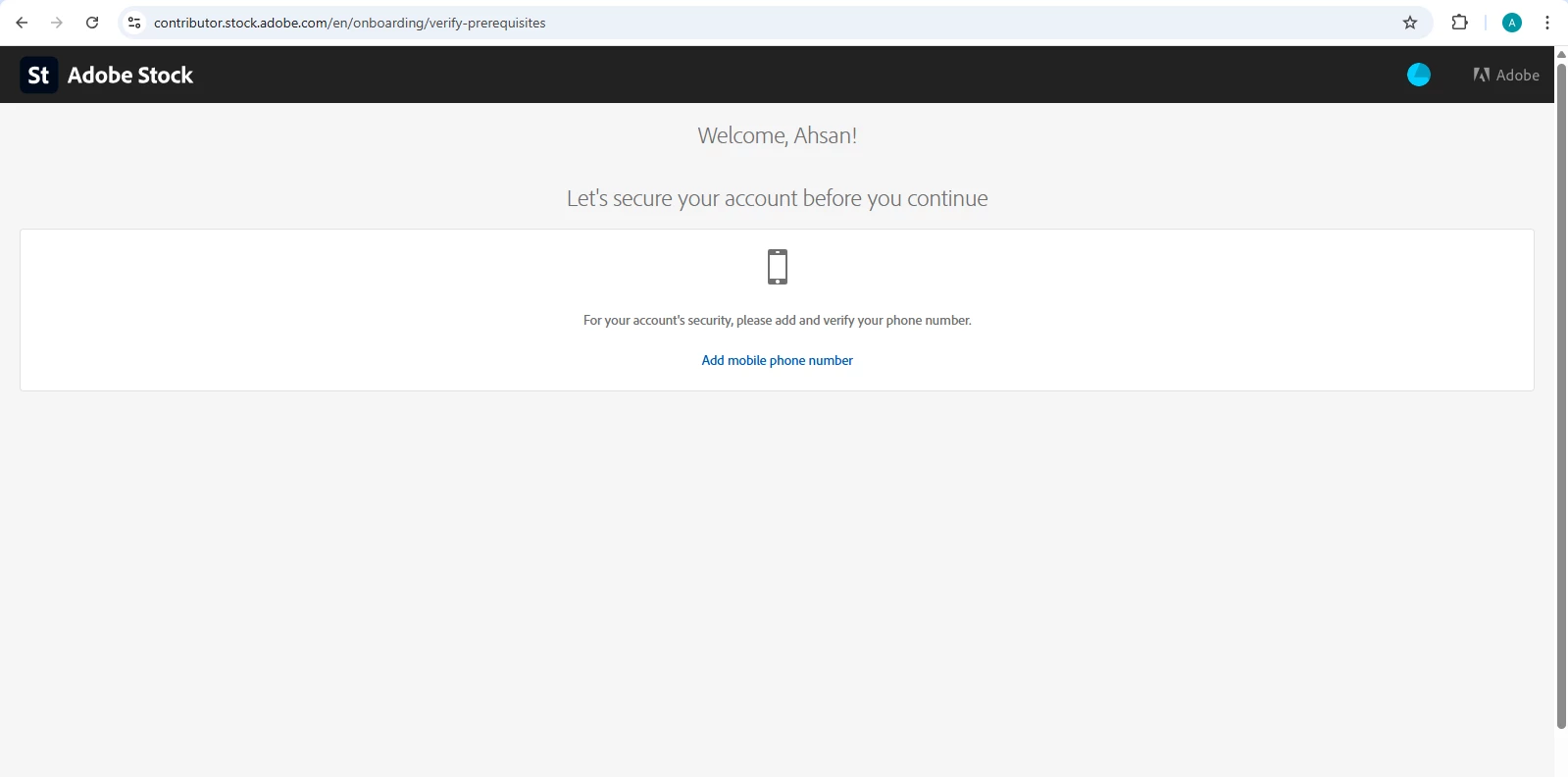Click the "Welcome, Ahsan!" heading
The height and width of the screenshot is (777, 1568).
777,135
